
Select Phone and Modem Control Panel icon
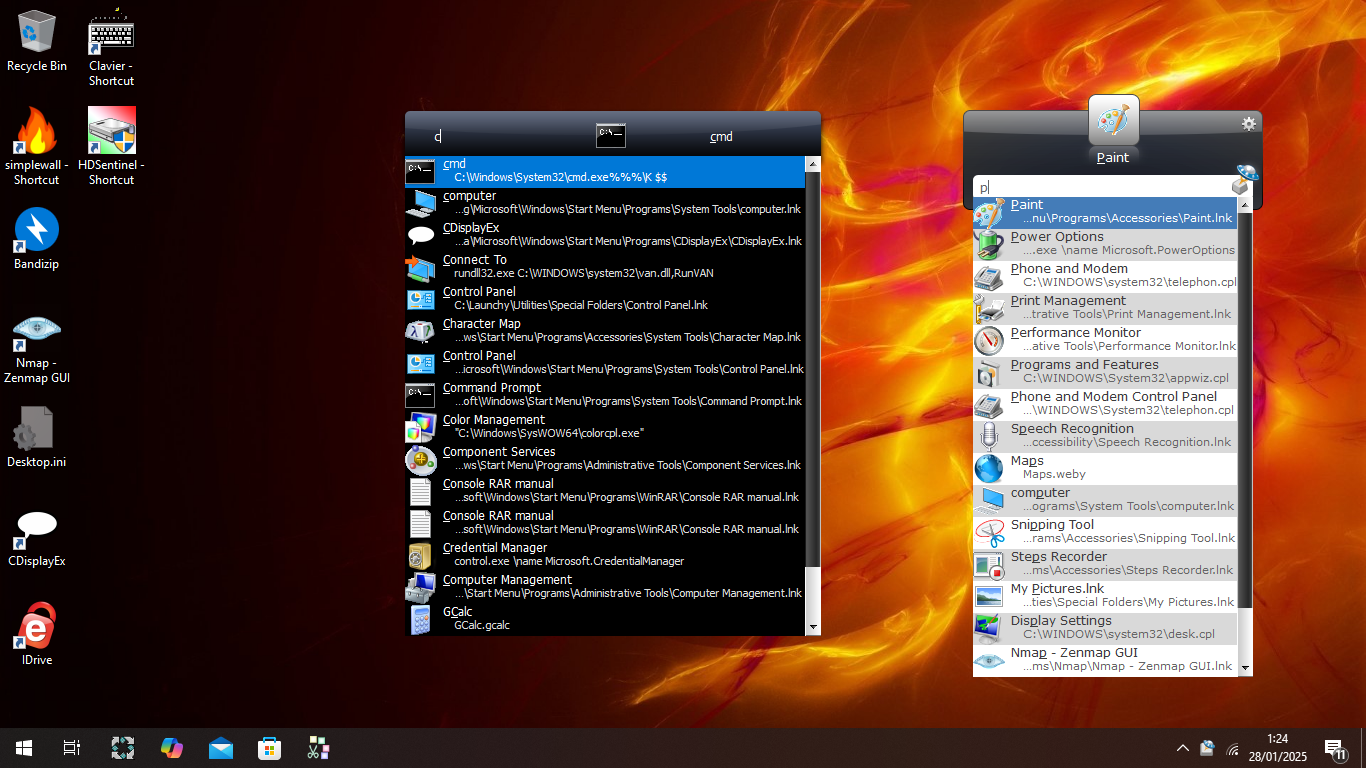point(989,404)
